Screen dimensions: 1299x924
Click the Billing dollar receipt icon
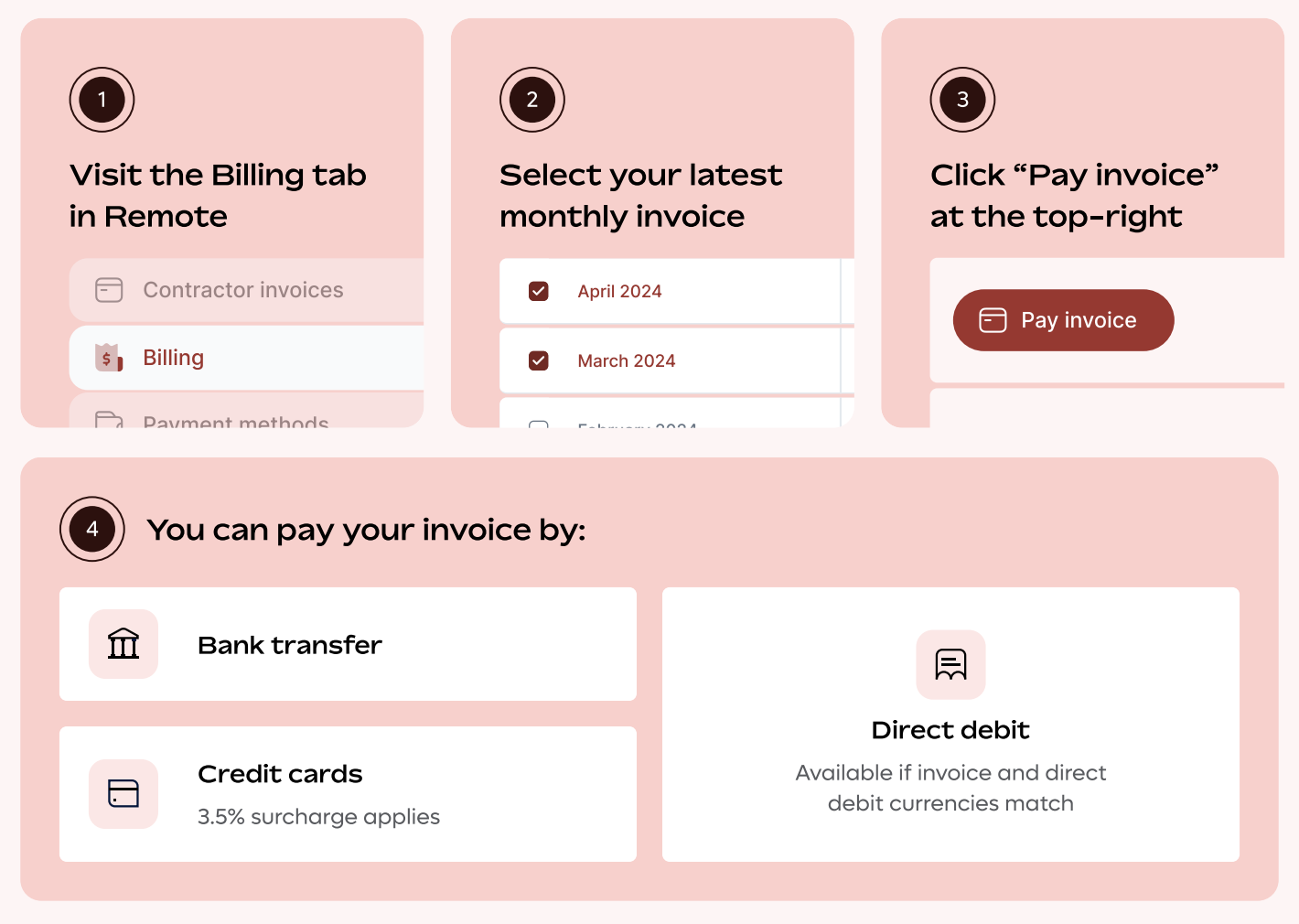pos(109,358)
